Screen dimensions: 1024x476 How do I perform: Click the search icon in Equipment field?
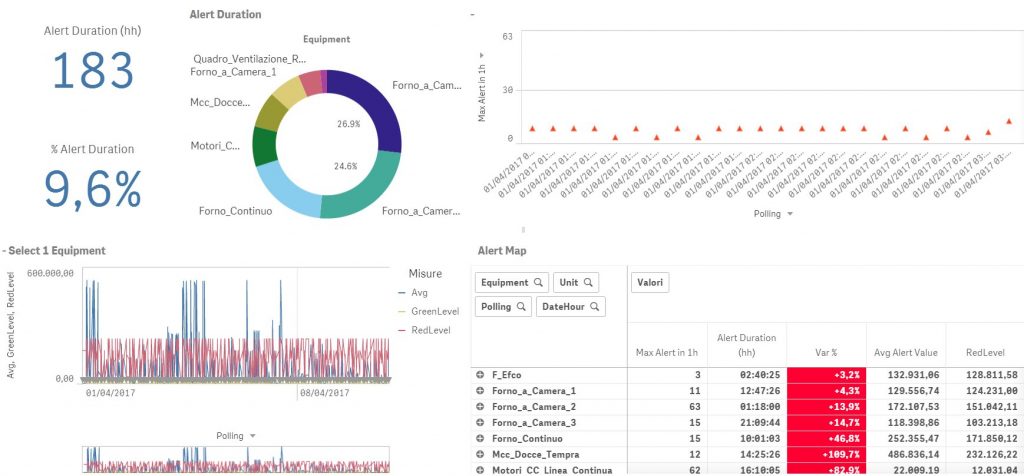point(539,283)
